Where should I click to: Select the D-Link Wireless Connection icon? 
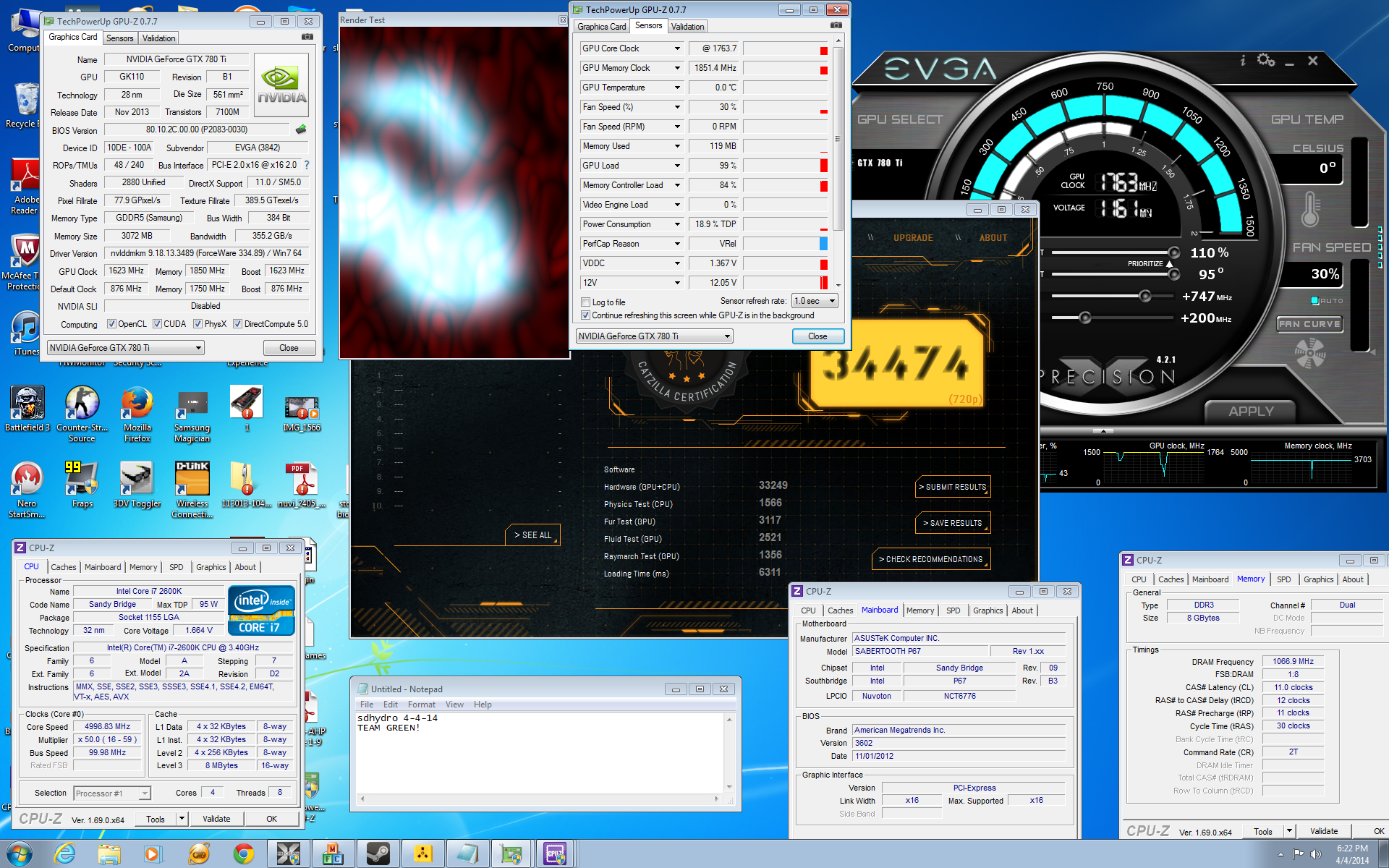coord(192,490)
